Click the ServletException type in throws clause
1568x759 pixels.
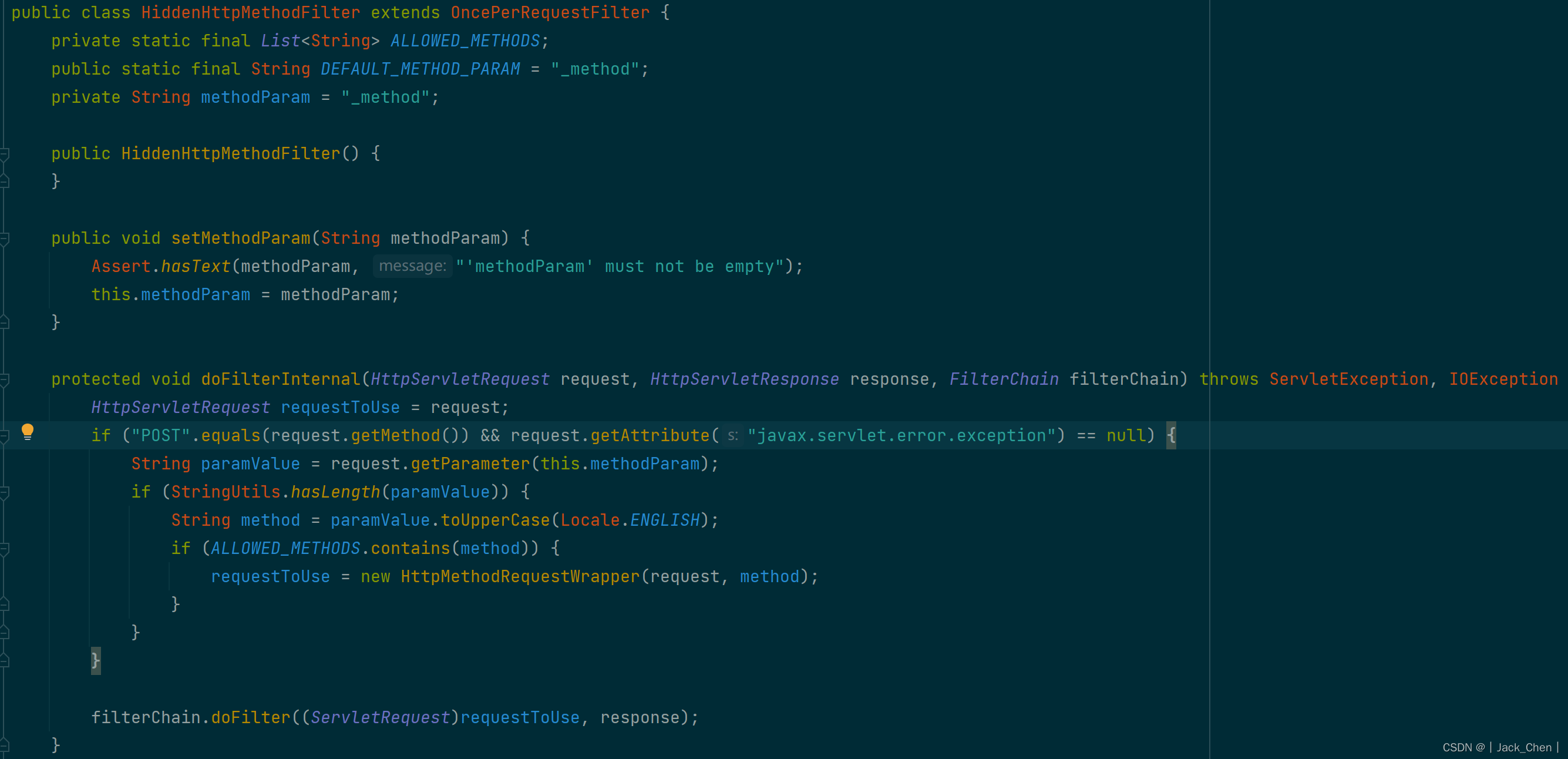1348,380
